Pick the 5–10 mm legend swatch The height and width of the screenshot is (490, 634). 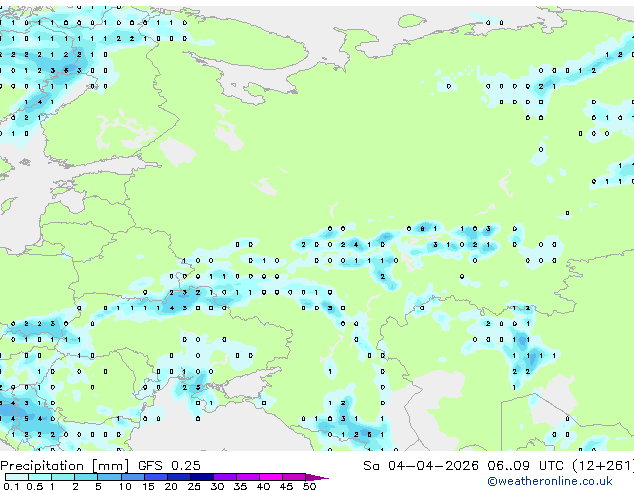pos(109,477)
